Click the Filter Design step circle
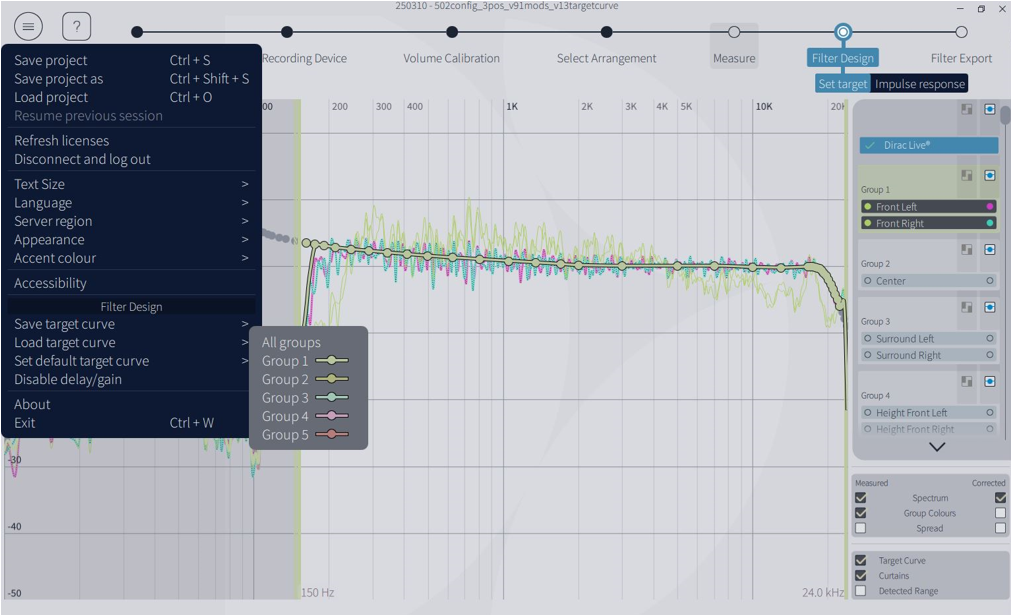Screen dimensions: 1011x615 (843, 32)
